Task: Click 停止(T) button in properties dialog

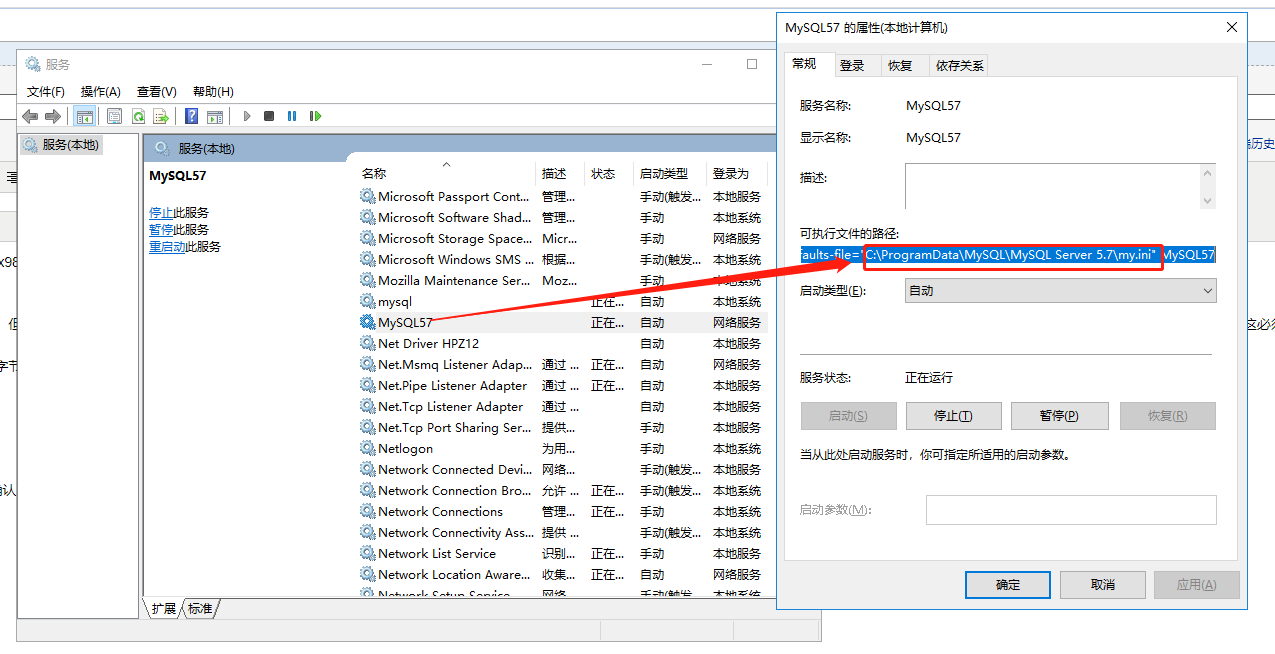Action: click(x=953, y=416)
